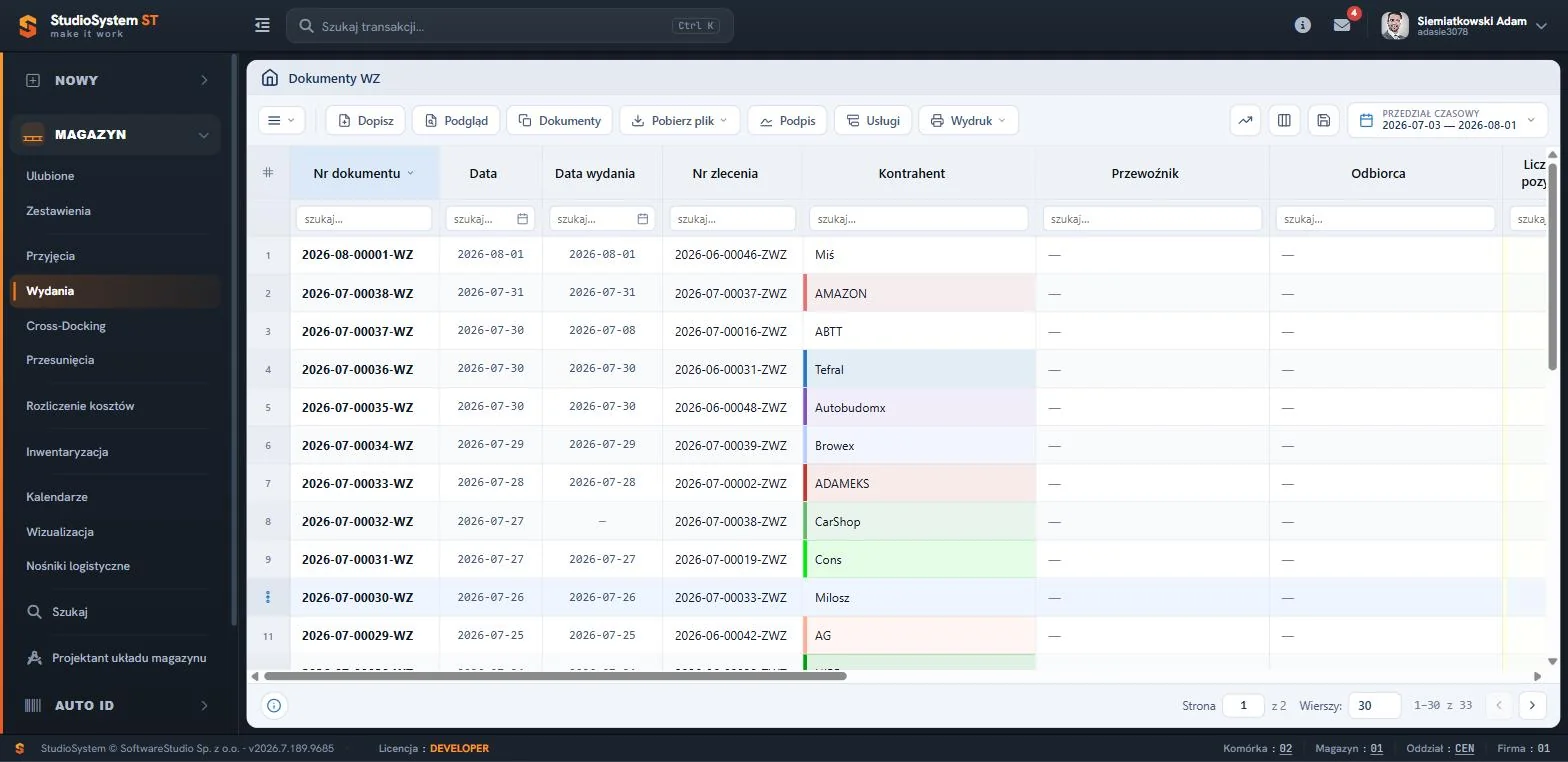1568x762 pixels.
Task: Open Ulubione in the sidebar
Action: pos(50,176)
